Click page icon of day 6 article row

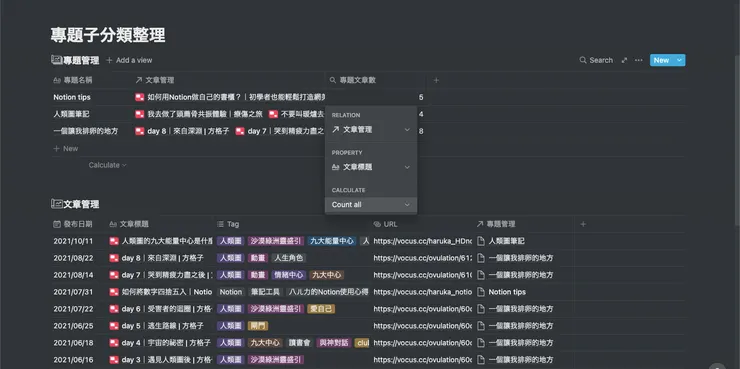point(114,309)
